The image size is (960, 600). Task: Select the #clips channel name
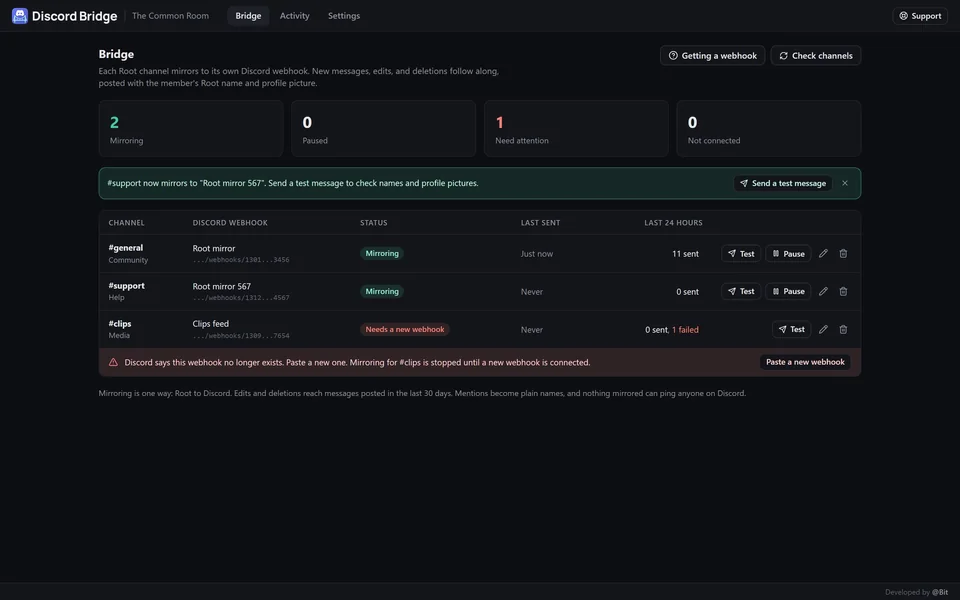click(x=120, y=324)
